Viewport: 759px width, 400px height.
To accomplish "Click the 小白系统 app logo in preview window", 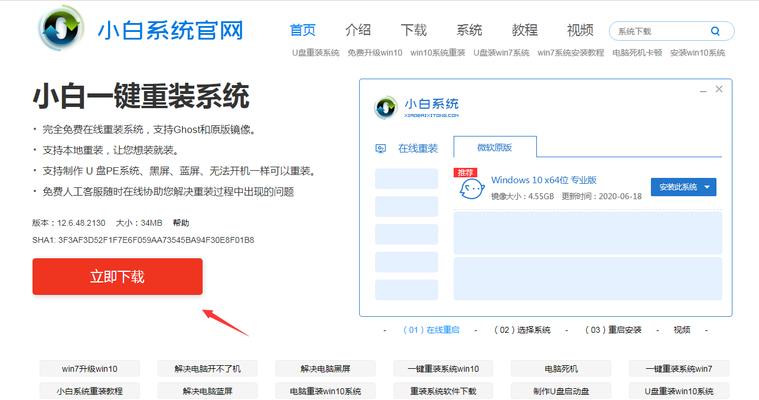I will tap(386, 108).
